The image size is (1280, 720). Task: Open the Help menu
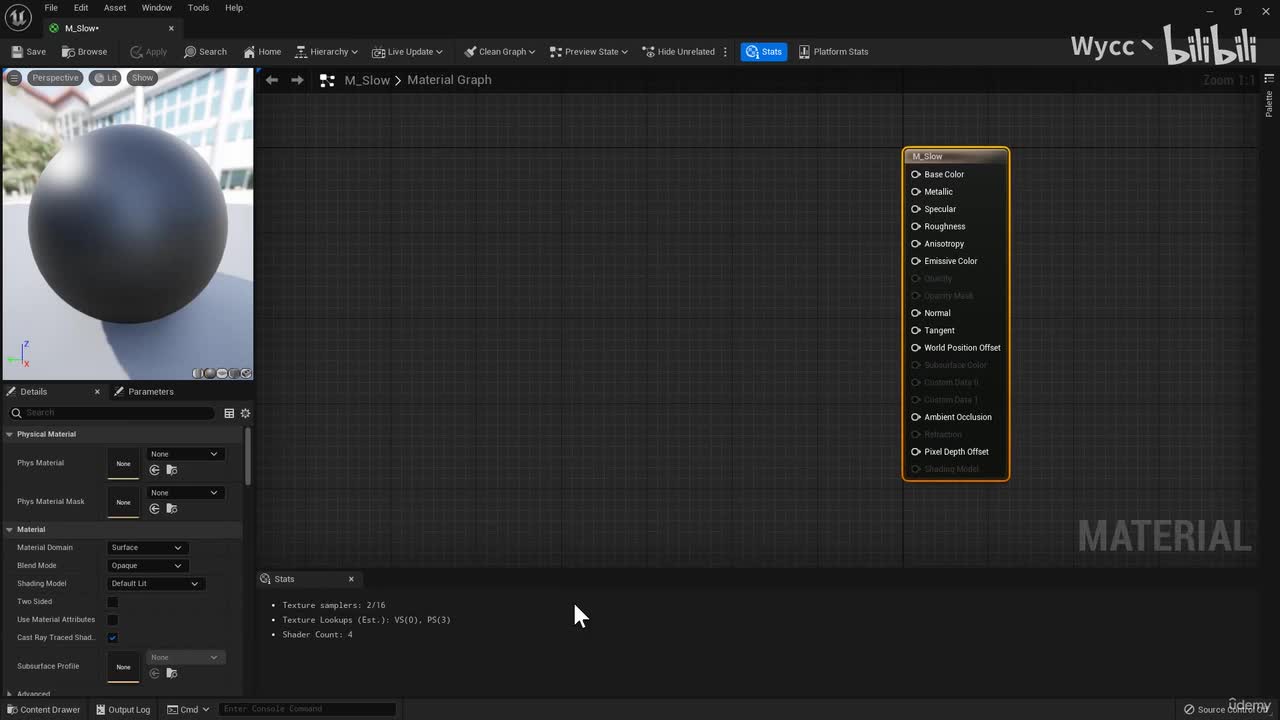[234, 8]
